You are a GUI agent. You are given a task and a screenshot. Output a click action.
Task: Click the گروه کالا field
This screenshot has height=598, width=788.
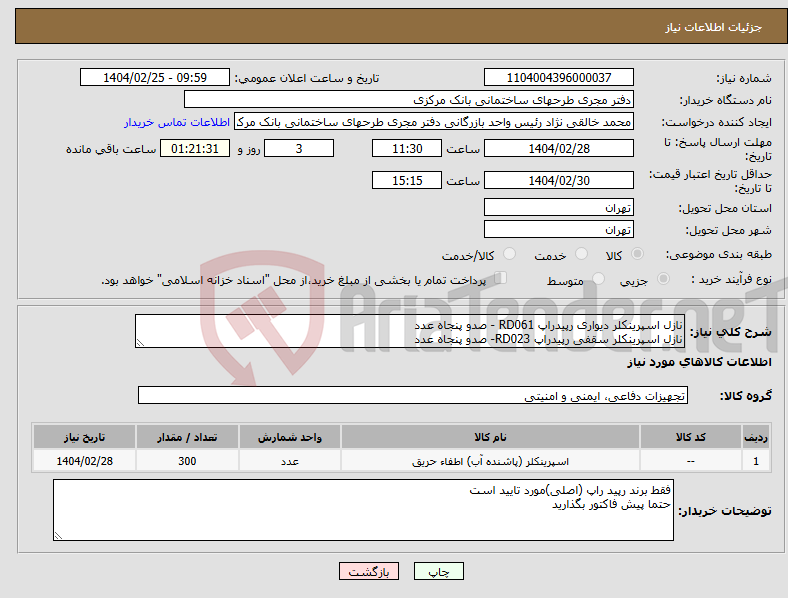pyautogui.click(x=413, y=395)
